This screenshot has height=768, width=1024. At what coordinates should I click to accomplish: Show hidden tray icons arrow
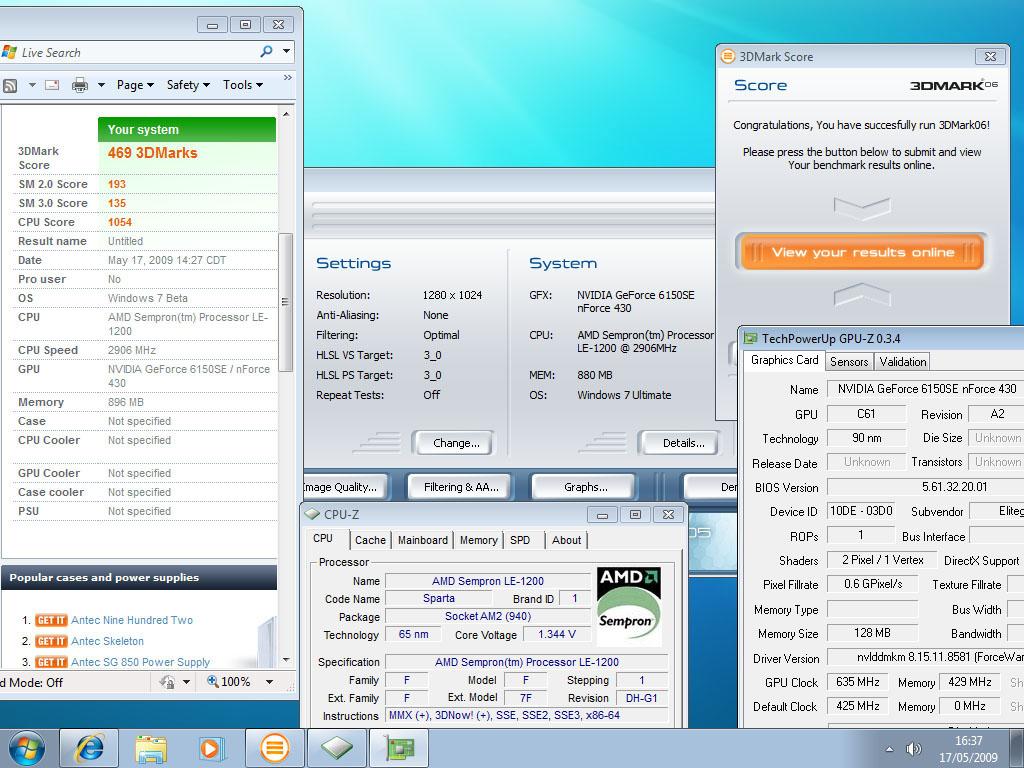[889, 749]
